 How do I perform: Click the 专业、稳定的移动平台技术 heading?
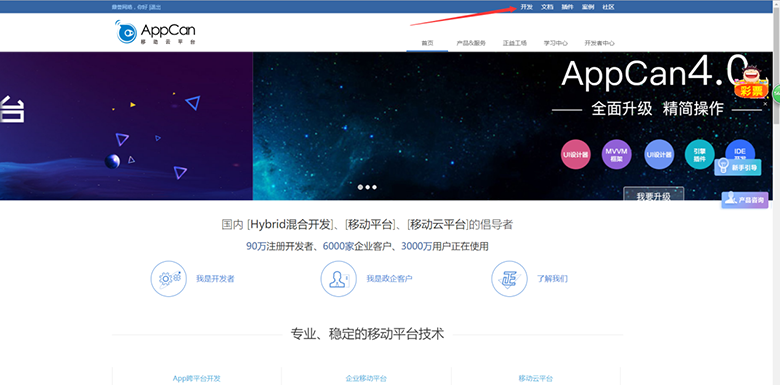367,334
